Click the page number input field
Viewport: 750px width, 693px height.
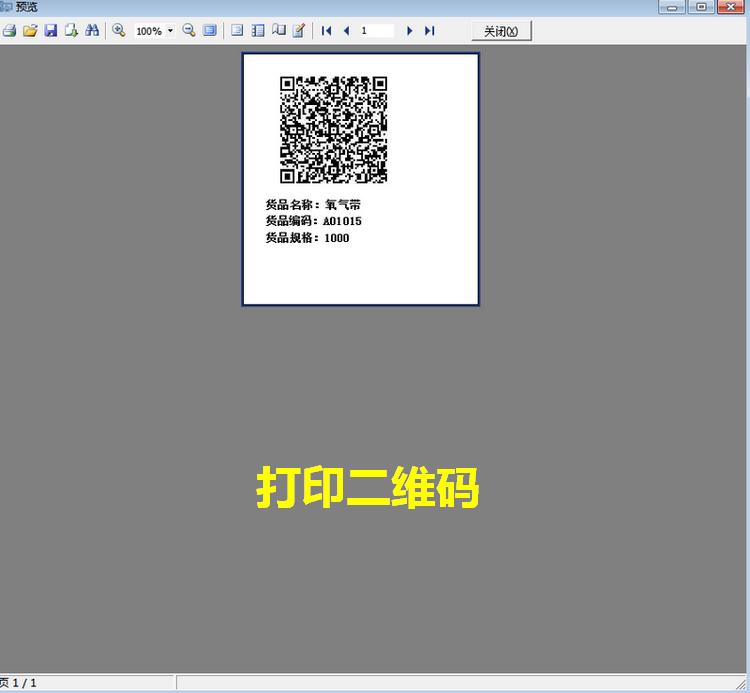pyautogui.click(x=376, y=31)
